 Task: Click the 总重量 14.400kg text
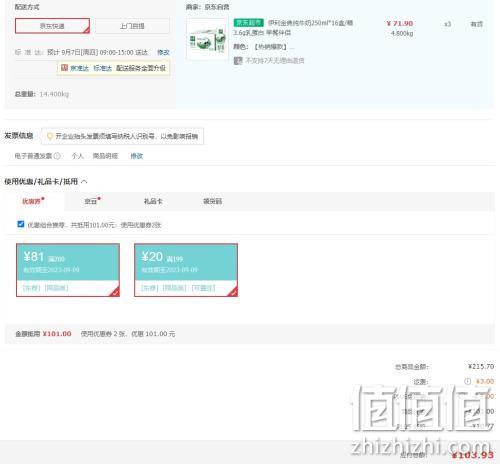42,94
